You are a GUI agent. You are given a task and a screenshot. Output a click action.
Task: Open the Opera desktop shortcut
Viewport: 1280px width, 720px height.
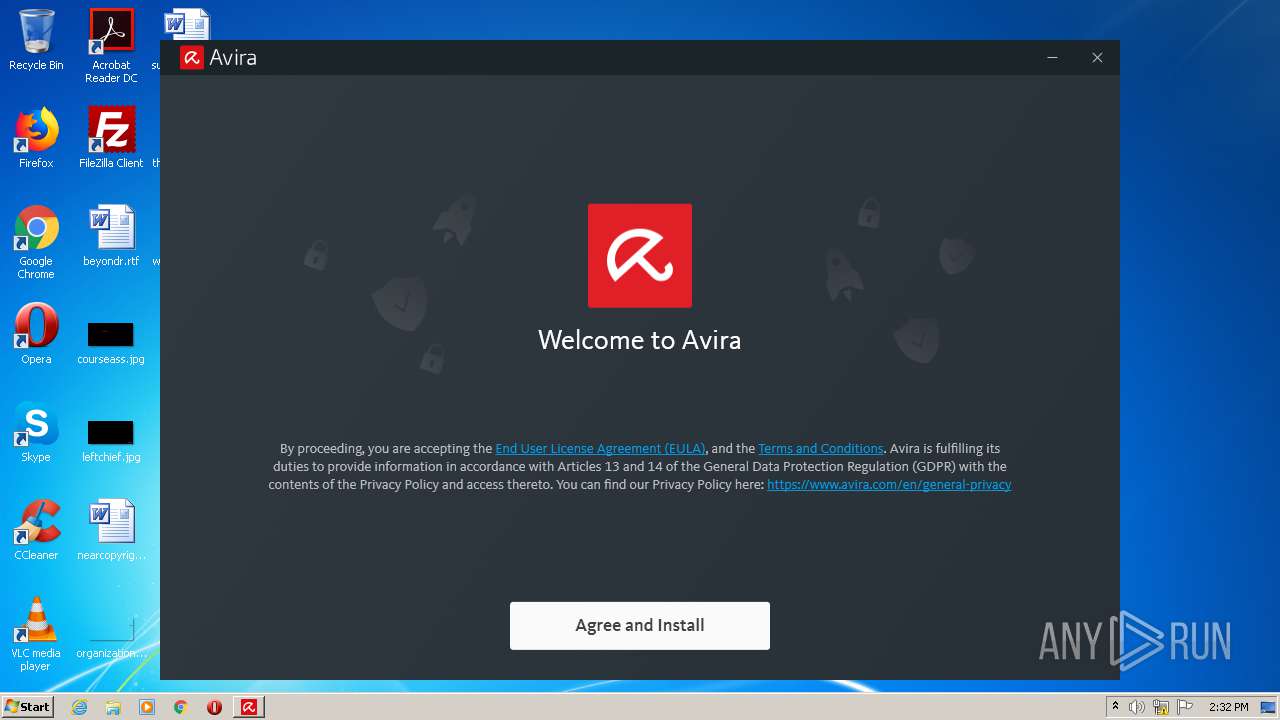36,334
